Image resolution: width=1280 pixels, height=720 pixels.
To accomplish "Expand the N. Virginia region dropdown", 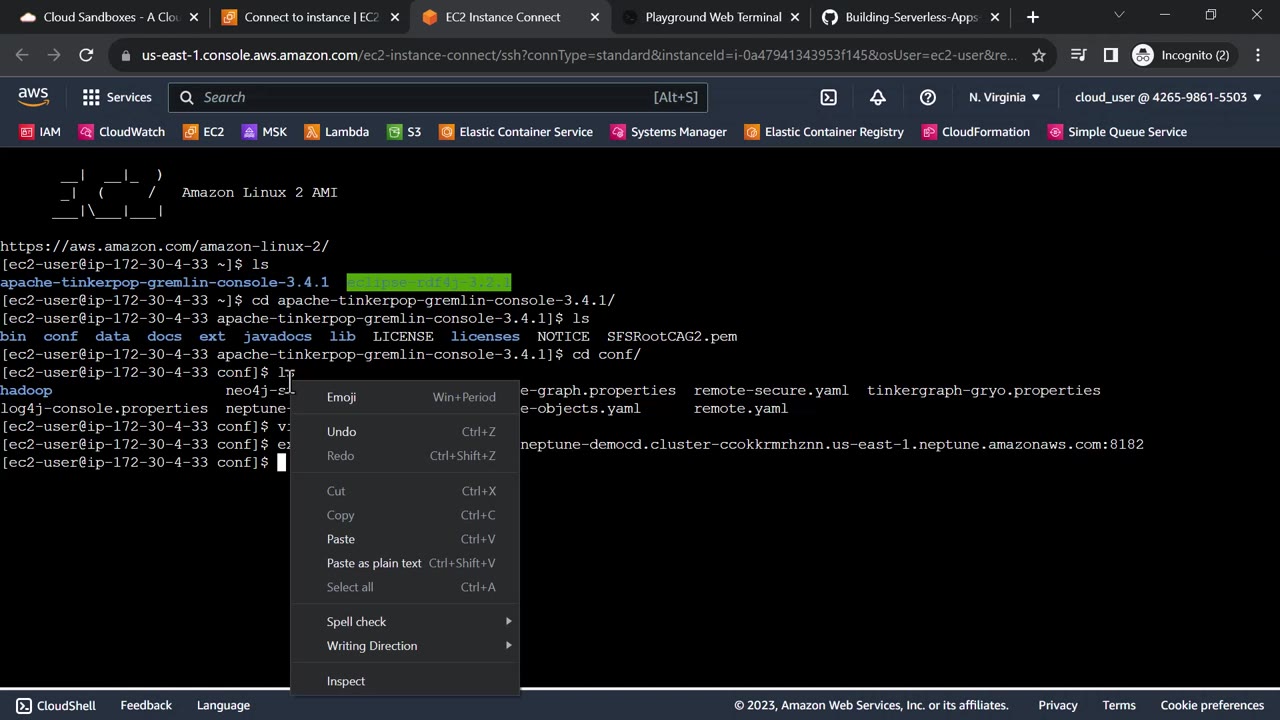I will [1004, 97].
